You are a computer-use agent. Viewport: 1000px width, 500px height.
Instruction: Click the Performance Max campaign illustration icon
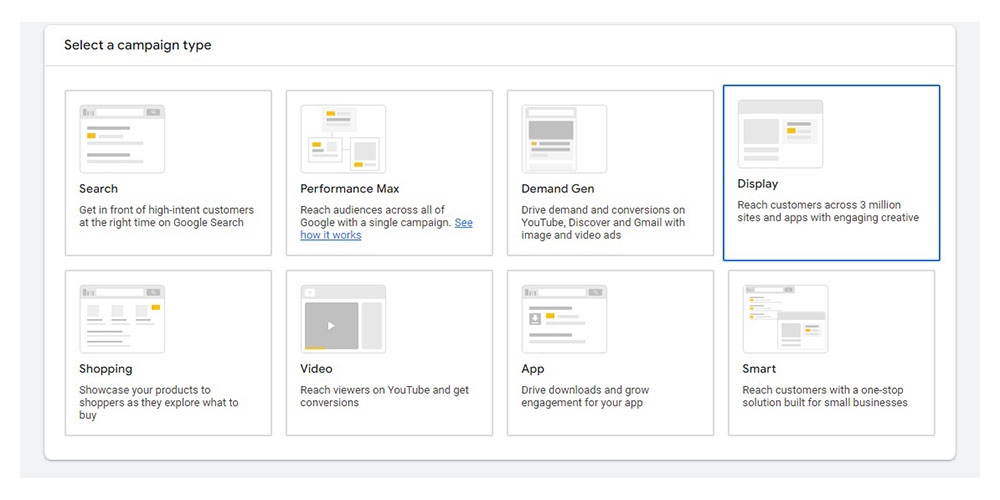click(343, 139)
